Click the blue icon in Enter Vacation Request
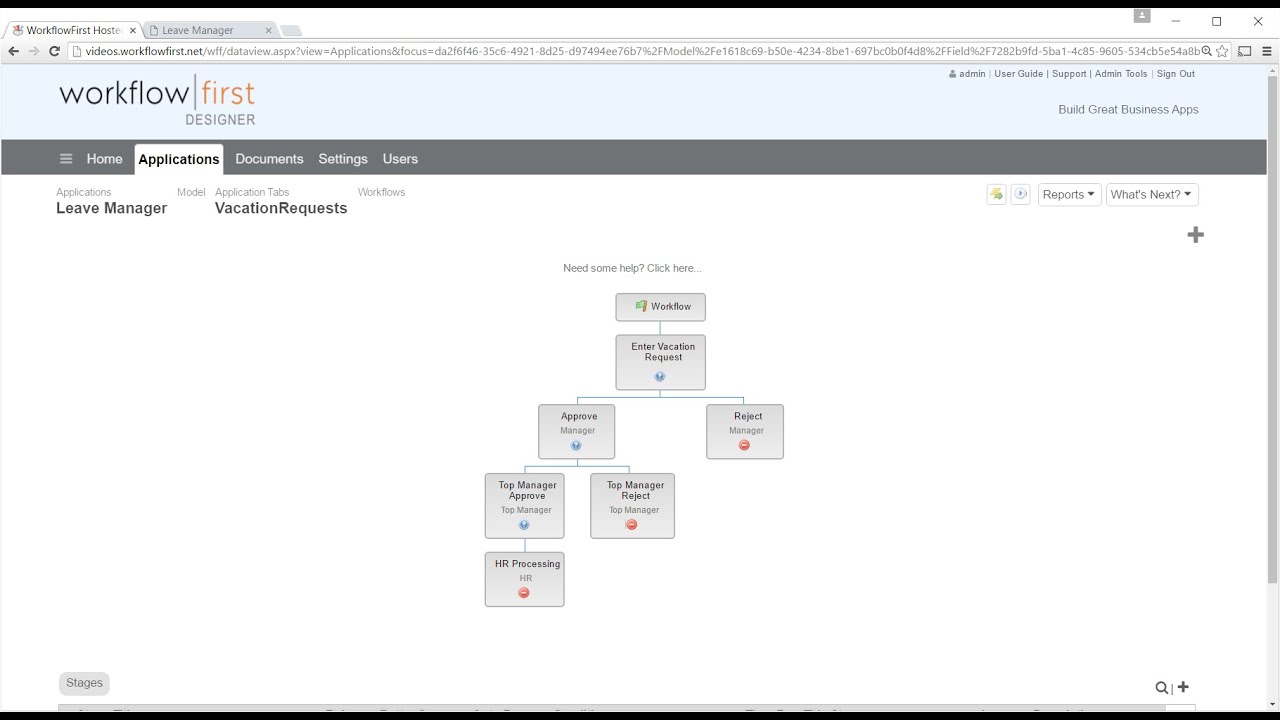The width and height of the screenshot is (1280, 720). [x=660, y=377]
